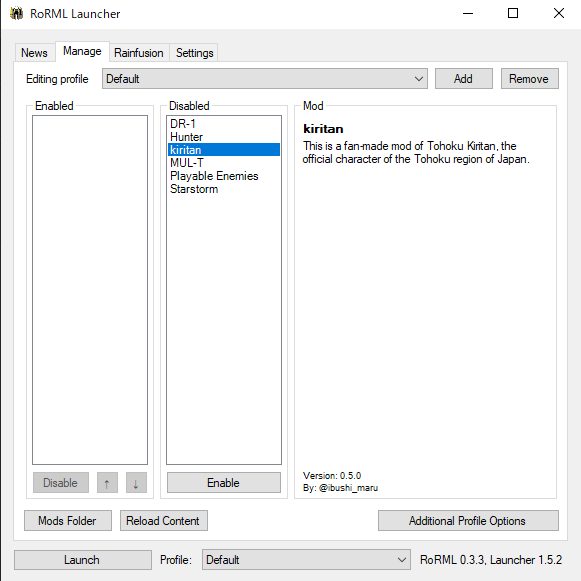The width and height of the screenshot is (581, 581).
Task: Select kiritan mod in Disabled list
Action: 224,150
